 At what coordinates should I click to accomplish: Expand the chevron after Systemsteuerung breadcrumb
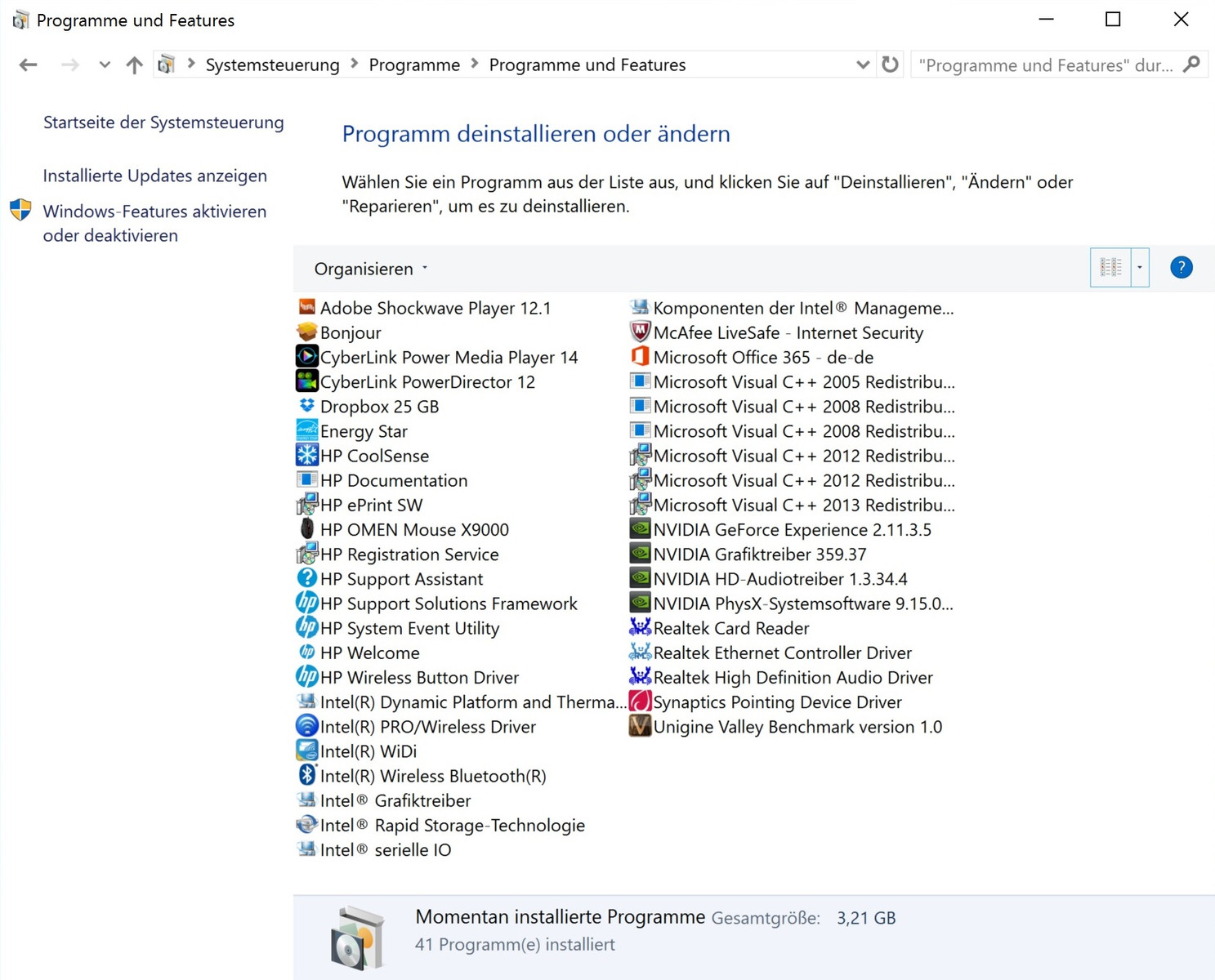point(355,64)
